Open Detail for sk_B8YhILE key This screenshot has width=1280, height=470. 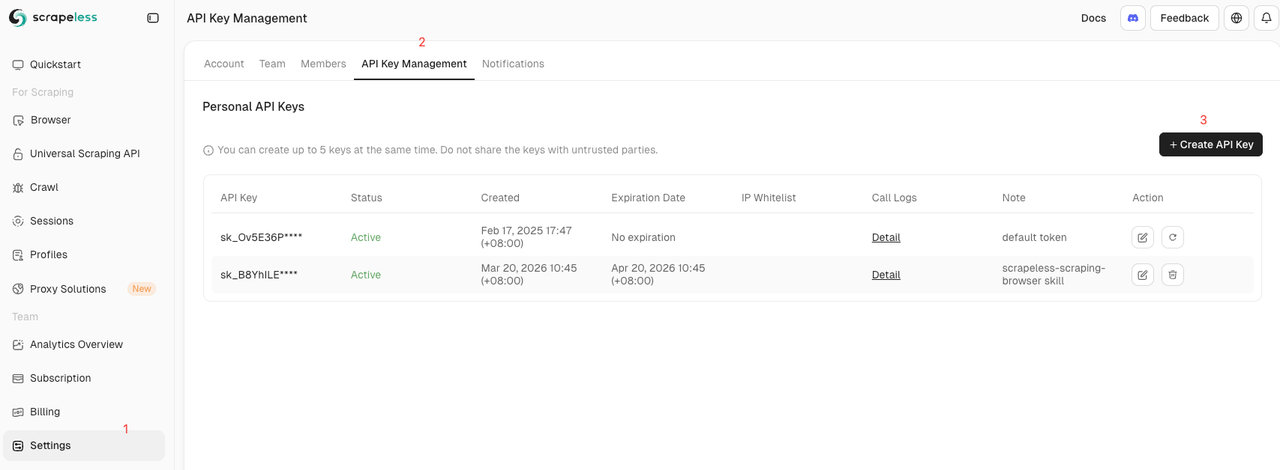click(886, 275)
